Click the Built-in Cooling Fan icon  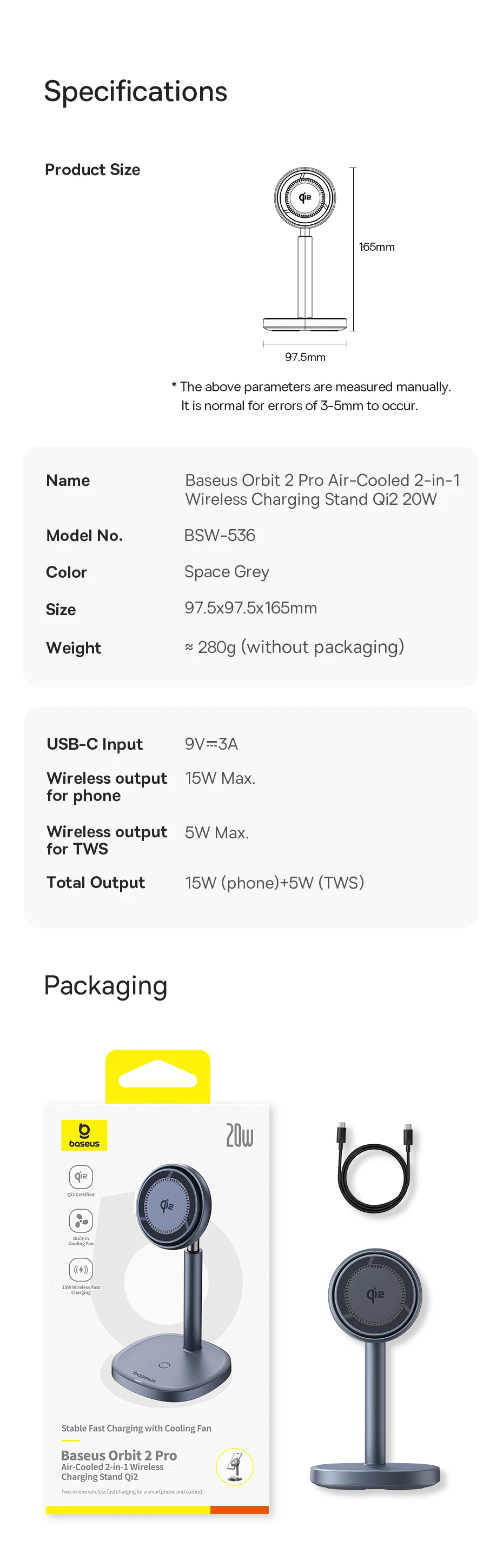(x=81, y=1220)
